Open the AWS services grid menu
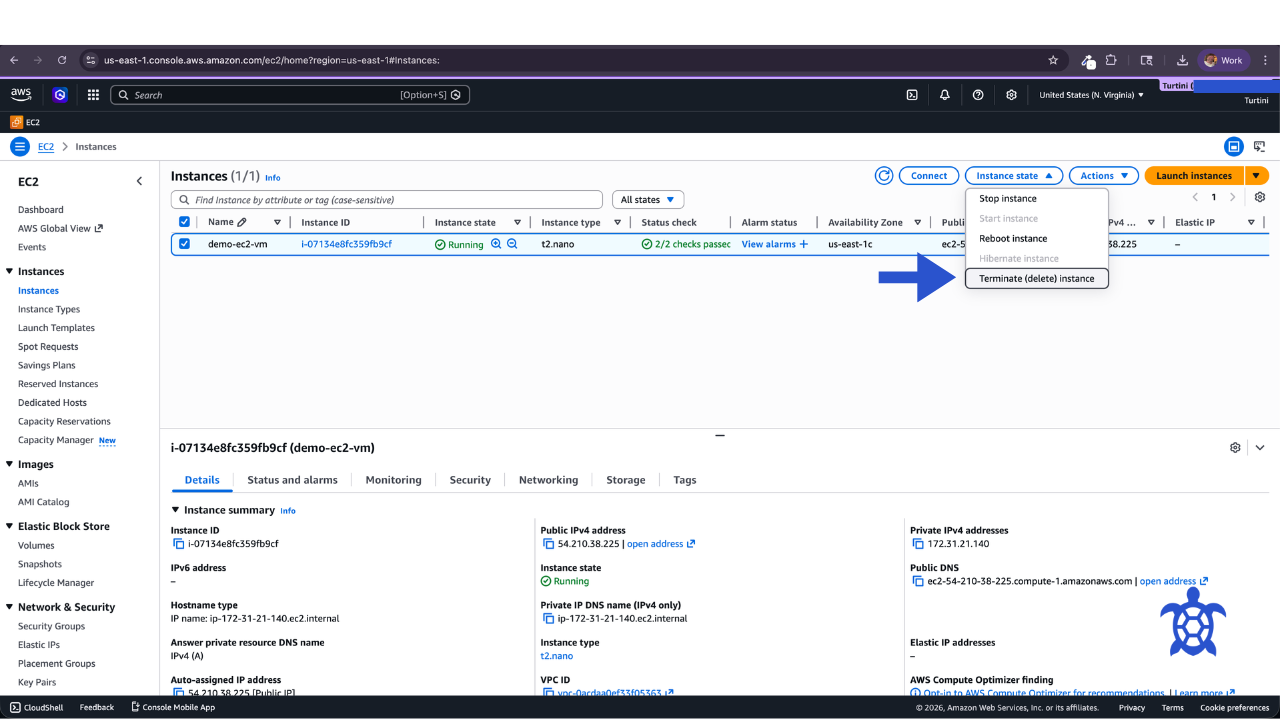This screenshot has width=1280, height=720. (x=93, y=95)
